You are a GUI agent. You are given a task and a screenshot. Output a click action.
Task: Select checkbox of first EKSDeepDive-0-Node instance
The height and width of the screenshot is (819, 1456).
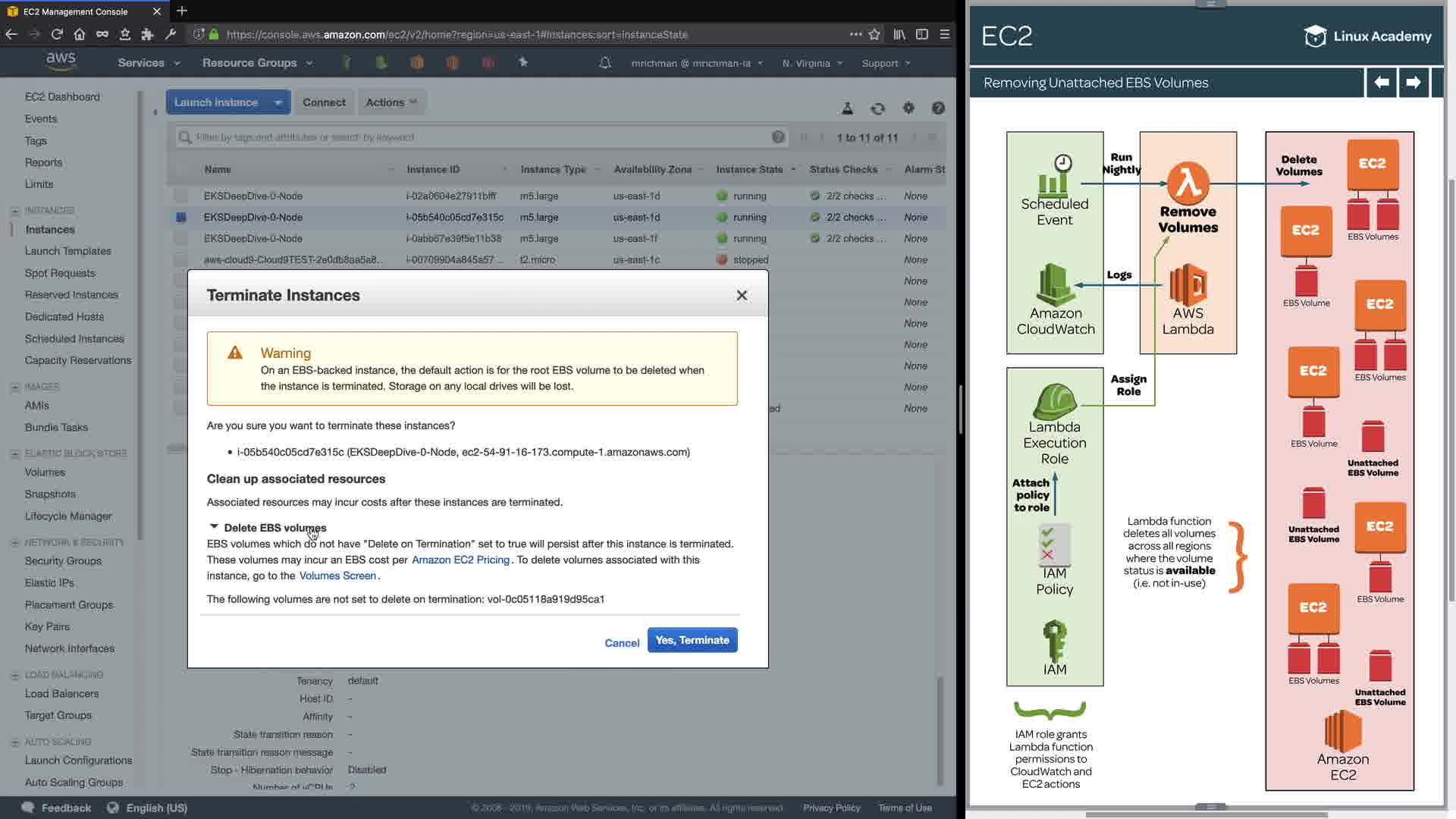pos(180,196)
